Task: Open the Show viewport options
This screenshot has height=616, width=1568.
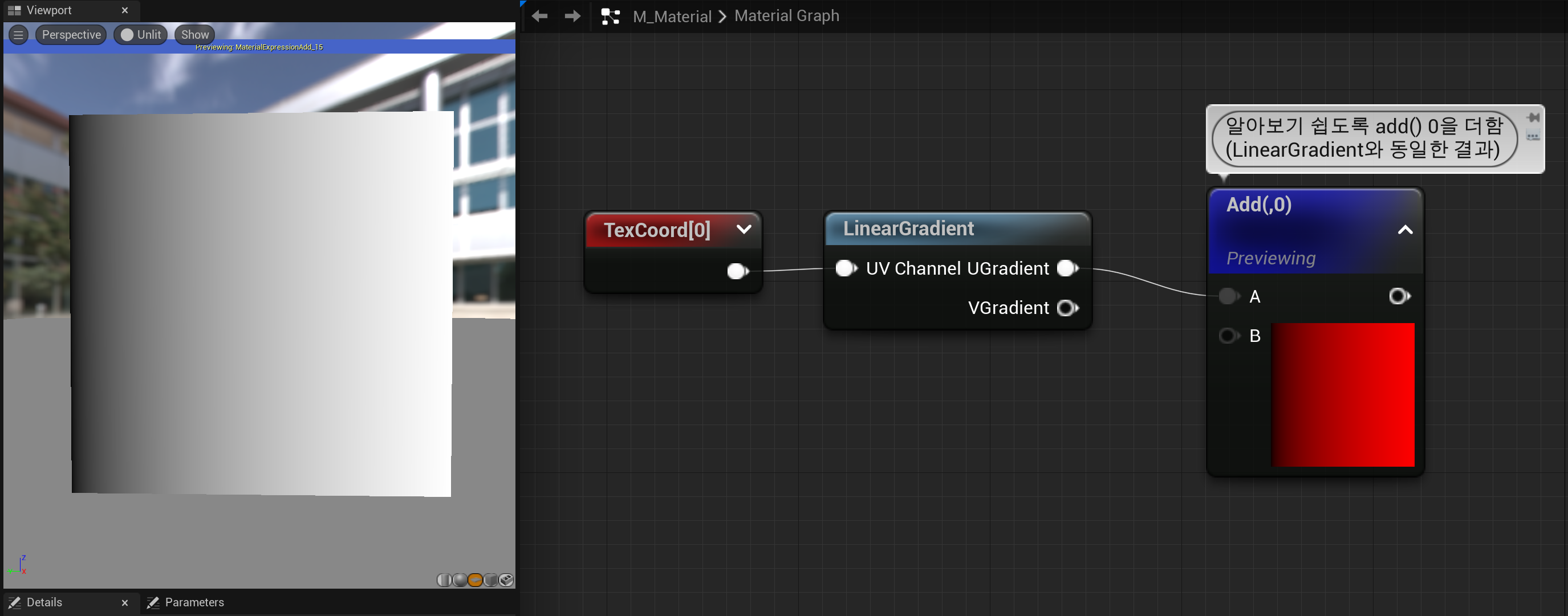Action: click(x=195, y=35)
